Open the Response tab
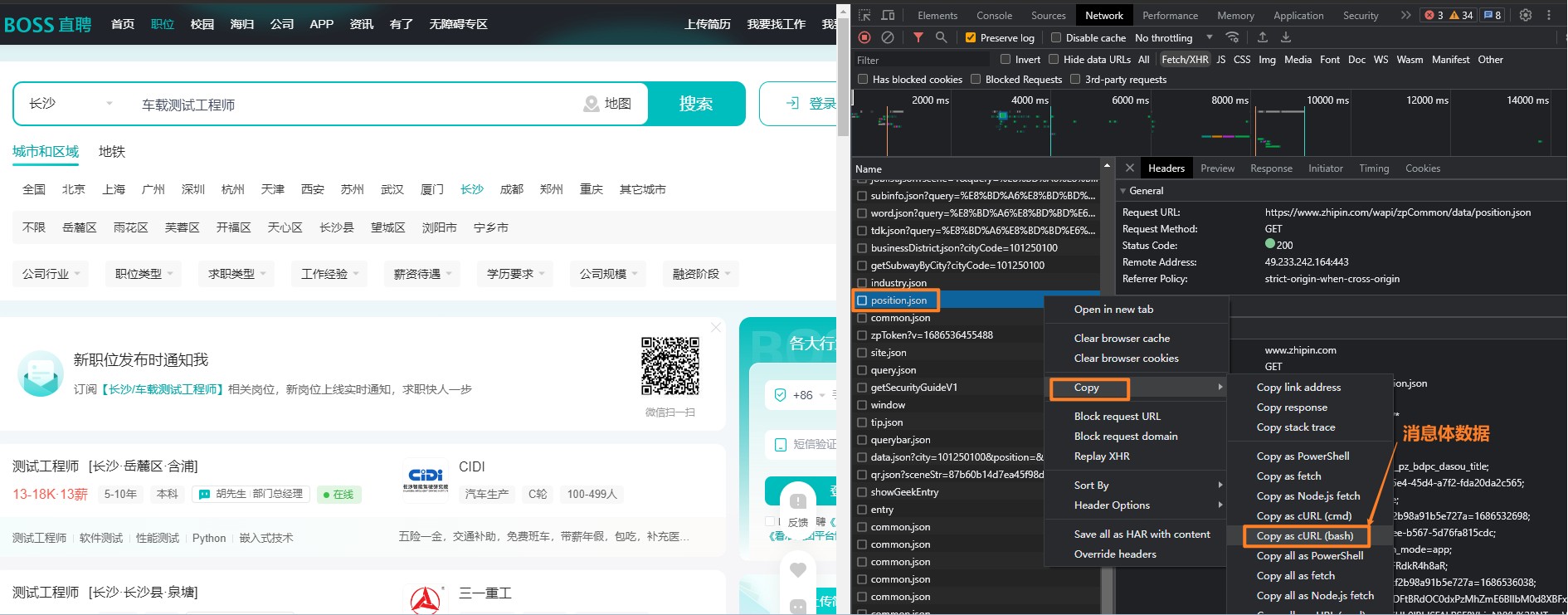Screen dimensions: 1568x615 pos(1271,168)
